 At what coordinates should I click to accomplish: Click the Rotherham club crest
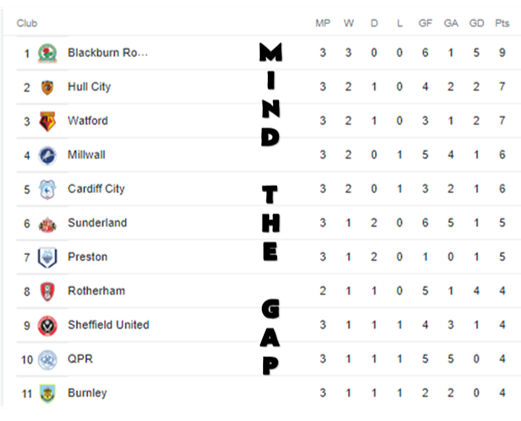47,292
